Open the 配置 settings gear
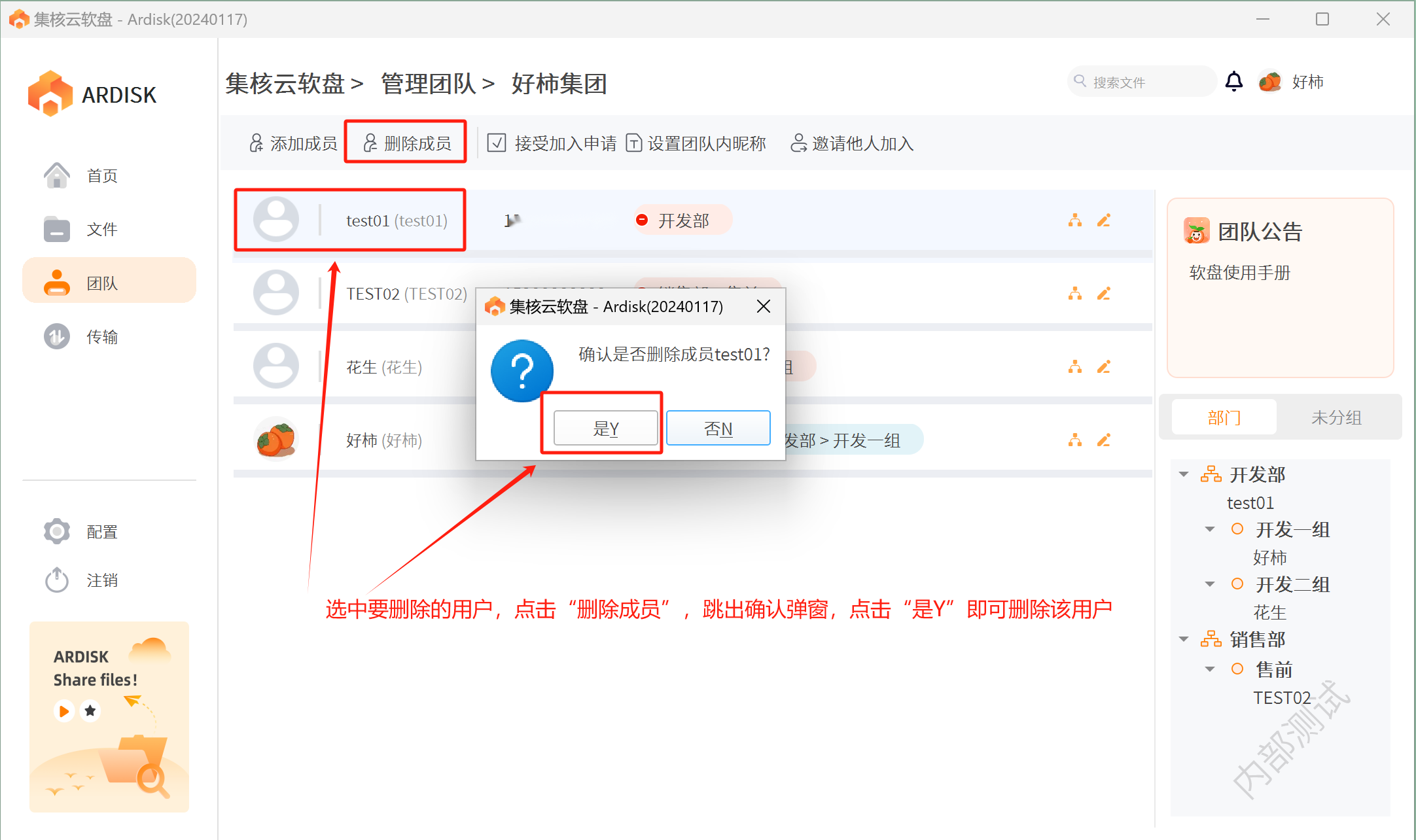Screen dimensions: 1416x840 pyautogui.click(x=57, y=531)
